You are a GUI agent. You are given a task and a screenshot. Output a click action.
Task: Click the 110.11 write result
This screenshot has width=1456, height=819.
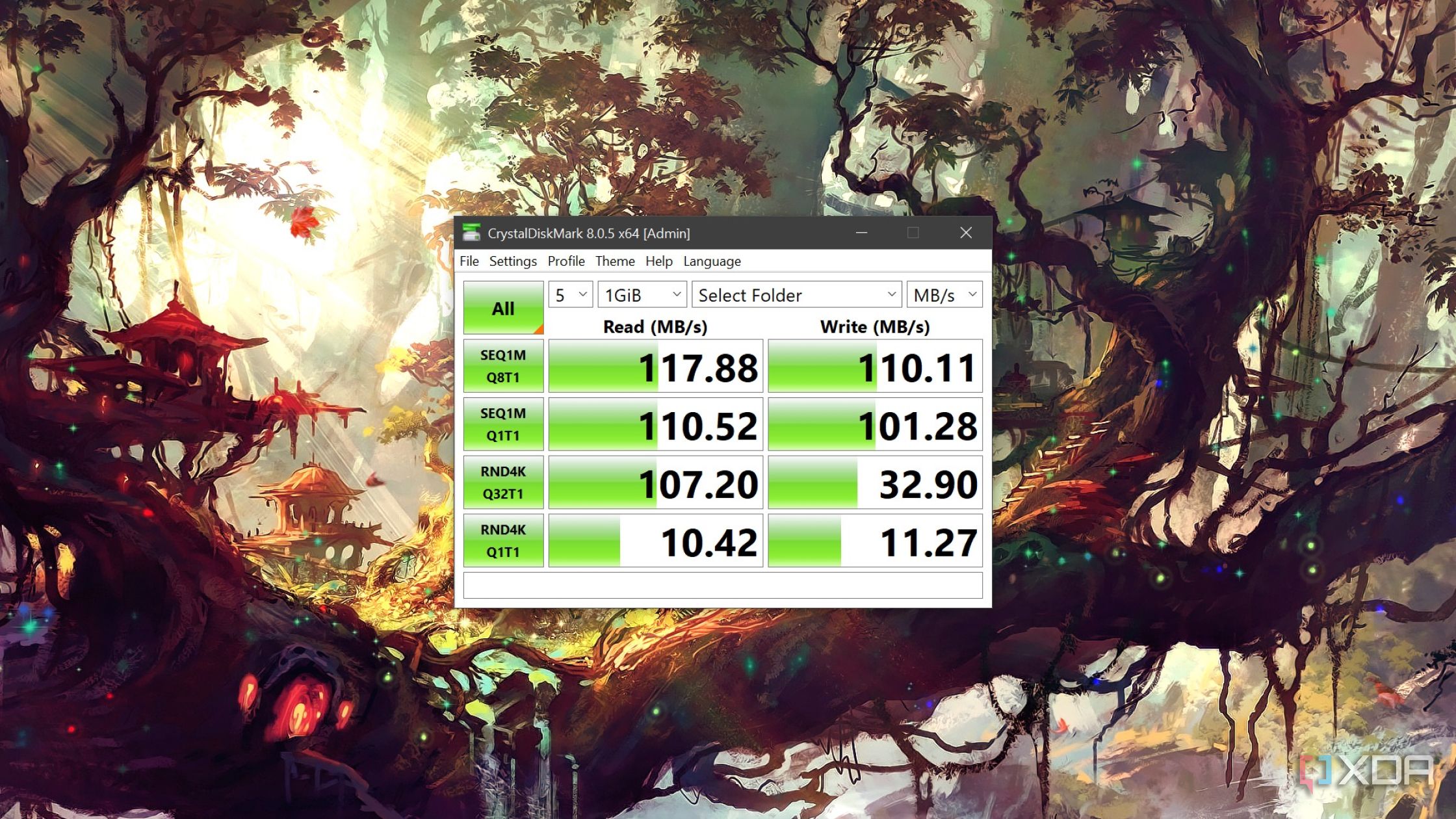[x=875, y=366]
